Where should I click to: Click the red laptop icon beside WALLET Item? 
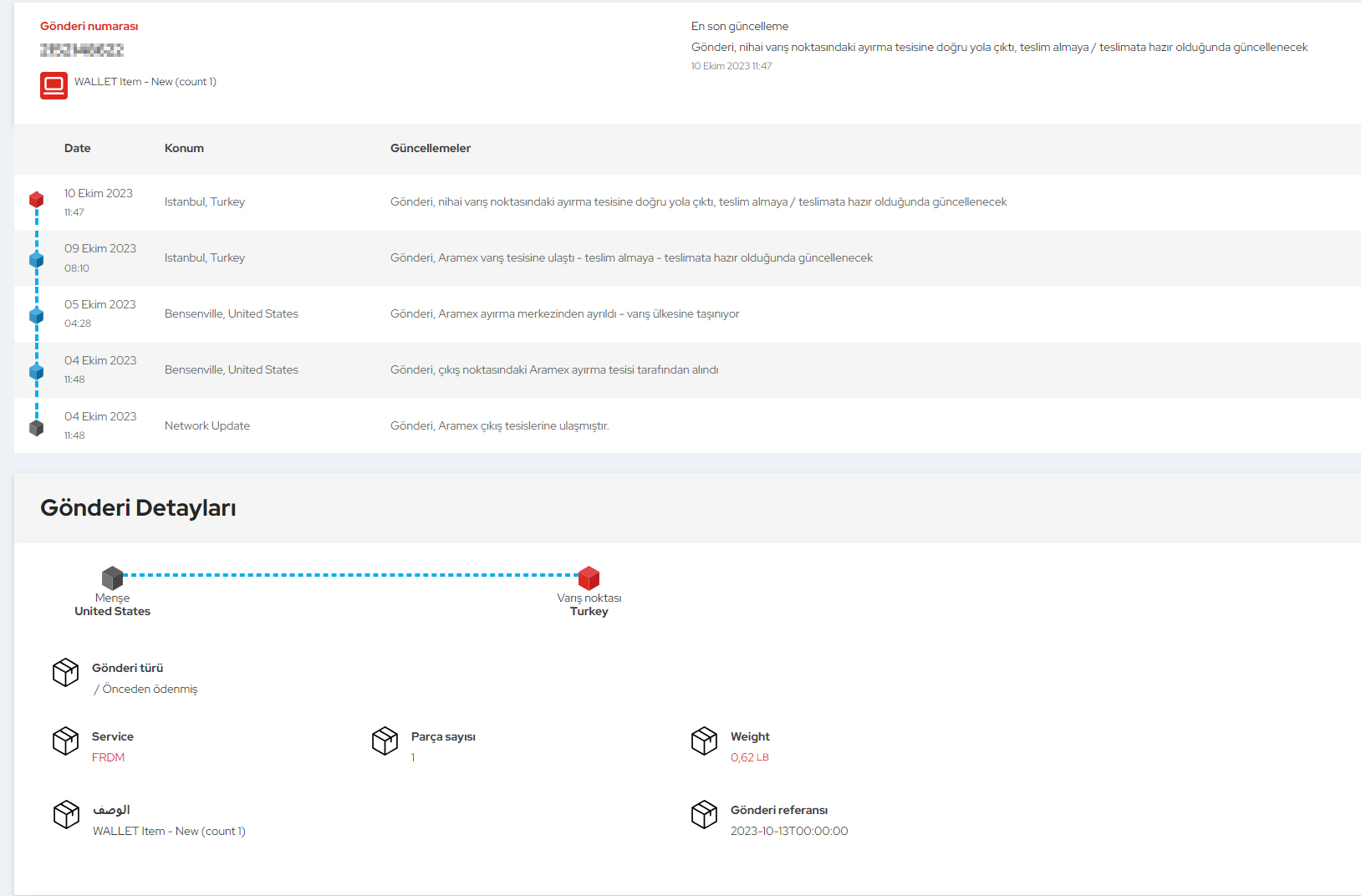tap(54, 85)
